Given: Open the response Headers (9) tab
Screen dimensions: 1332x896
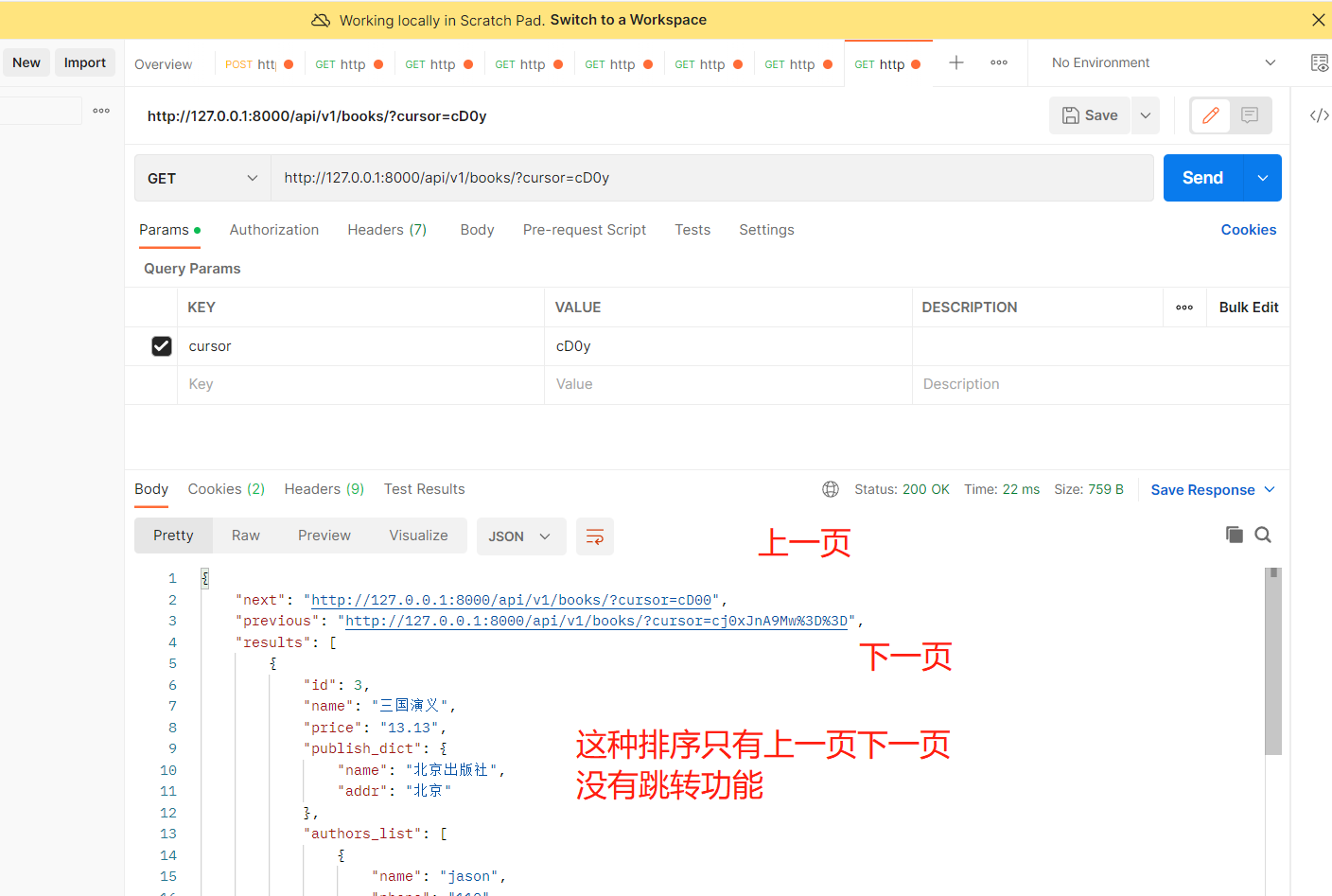Looking at the screenshot, I should point(324,489).
